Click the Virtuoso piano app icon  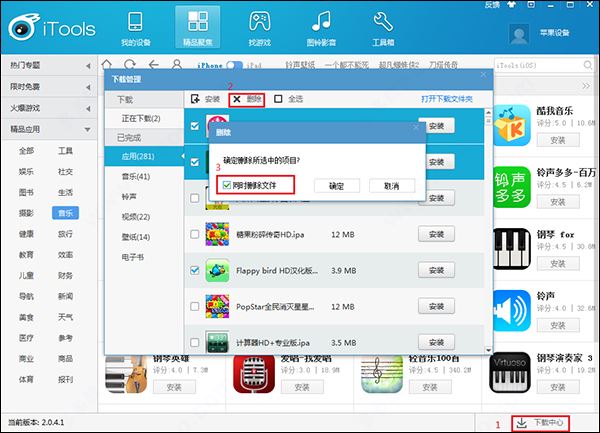(510, 373)
